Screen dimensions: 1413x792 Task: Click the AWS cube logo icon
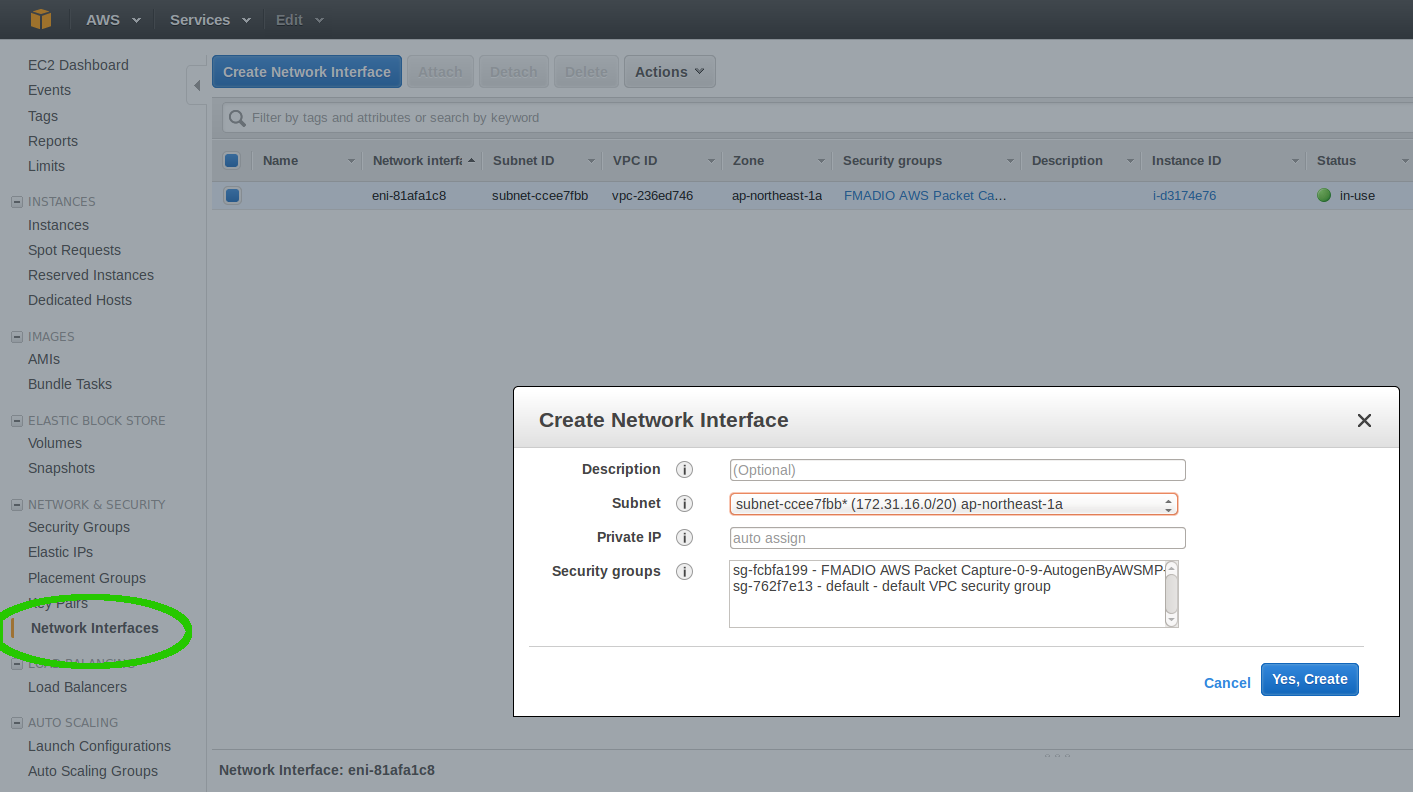pyautogui.click(x=40, y=19)
